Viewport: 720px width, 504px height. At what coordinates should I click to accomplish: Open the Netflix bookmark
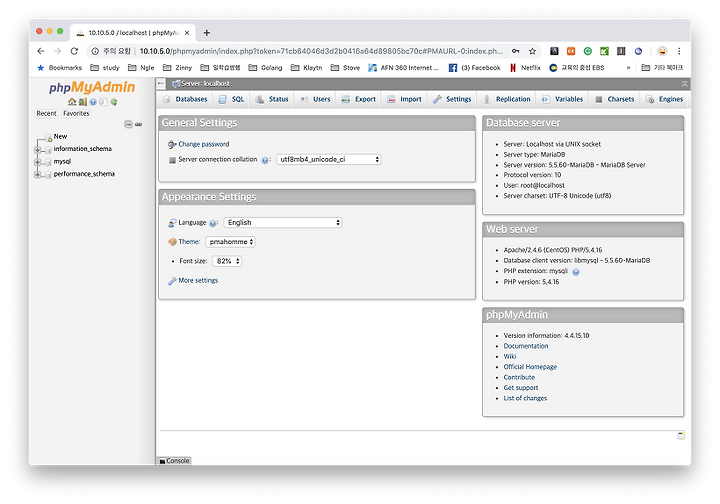click(x=525, y=68)
